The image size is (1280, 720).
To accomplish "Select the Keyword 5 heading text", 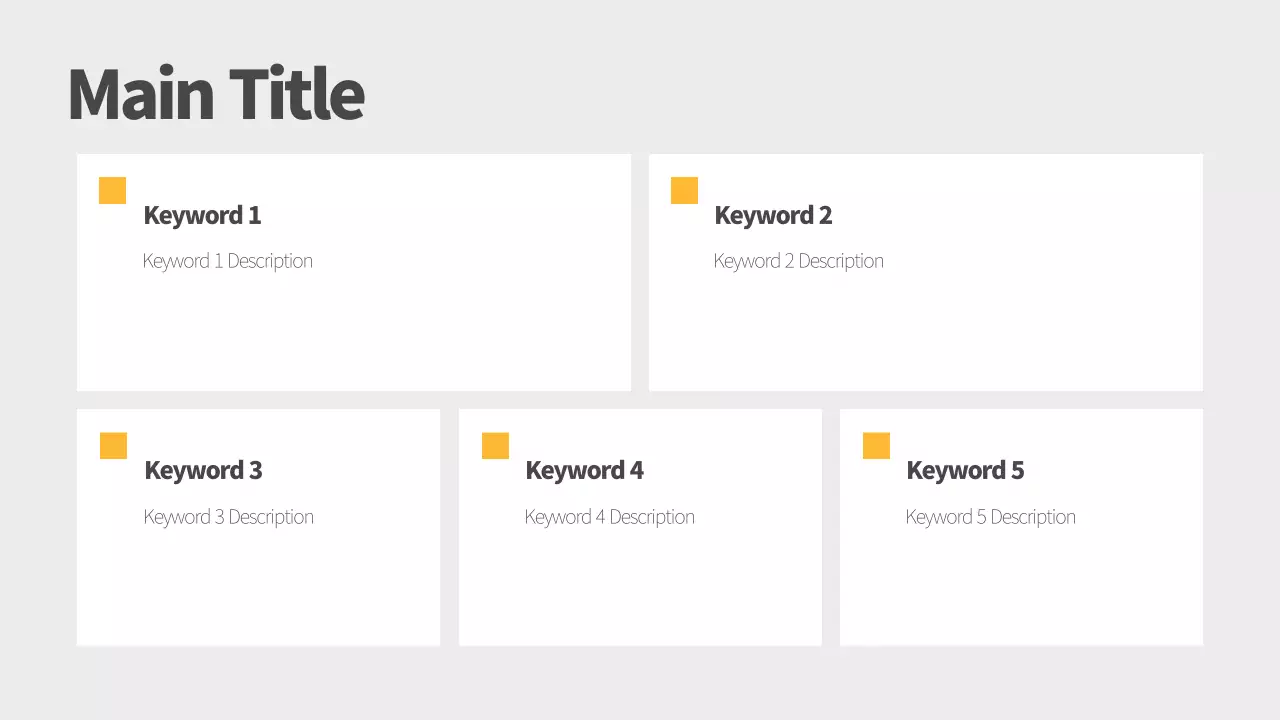I will (x=965, y=470).
